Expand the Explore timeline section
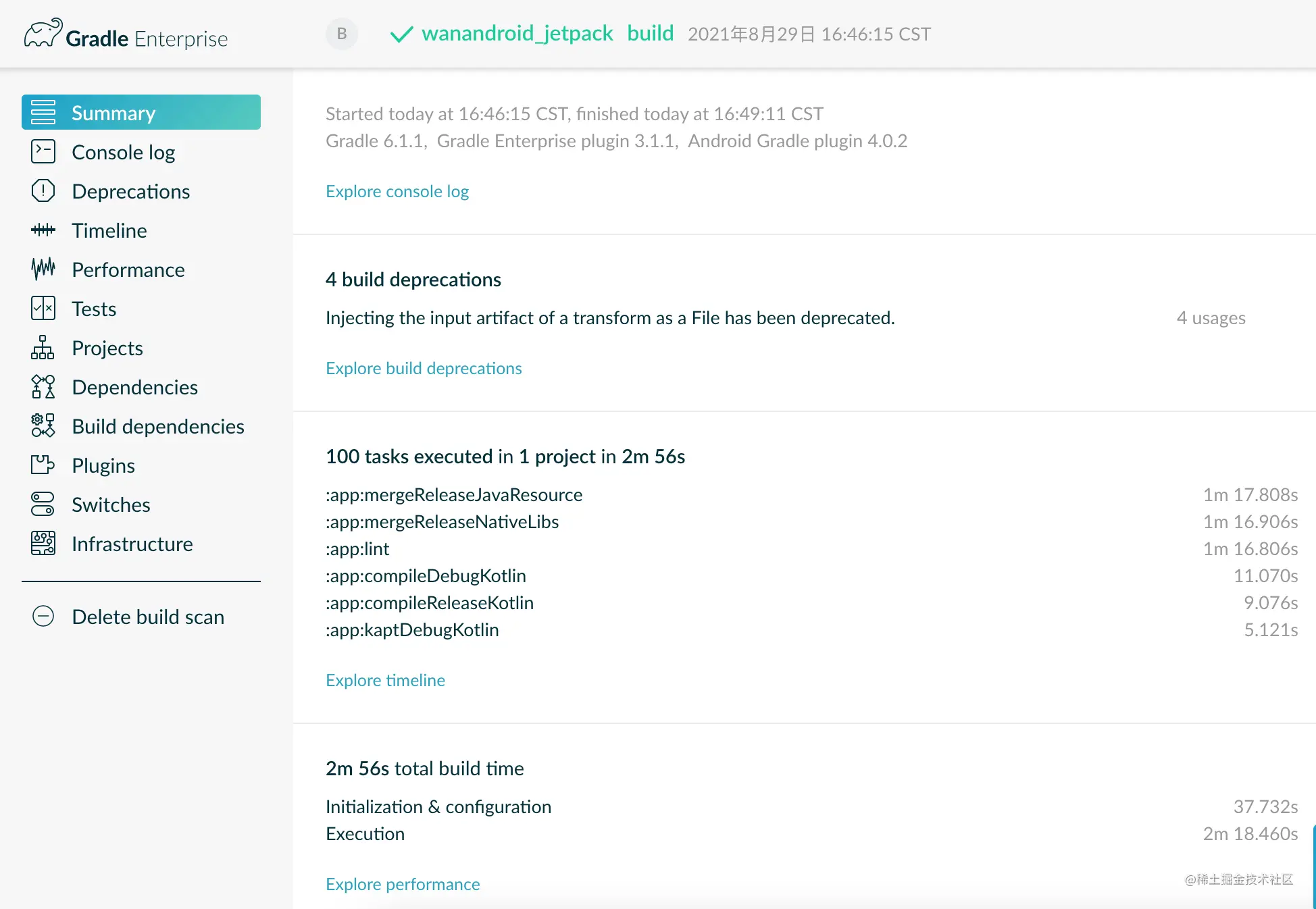The height and width of the screenshot is (909, 1316). click(x=386, y=680)
